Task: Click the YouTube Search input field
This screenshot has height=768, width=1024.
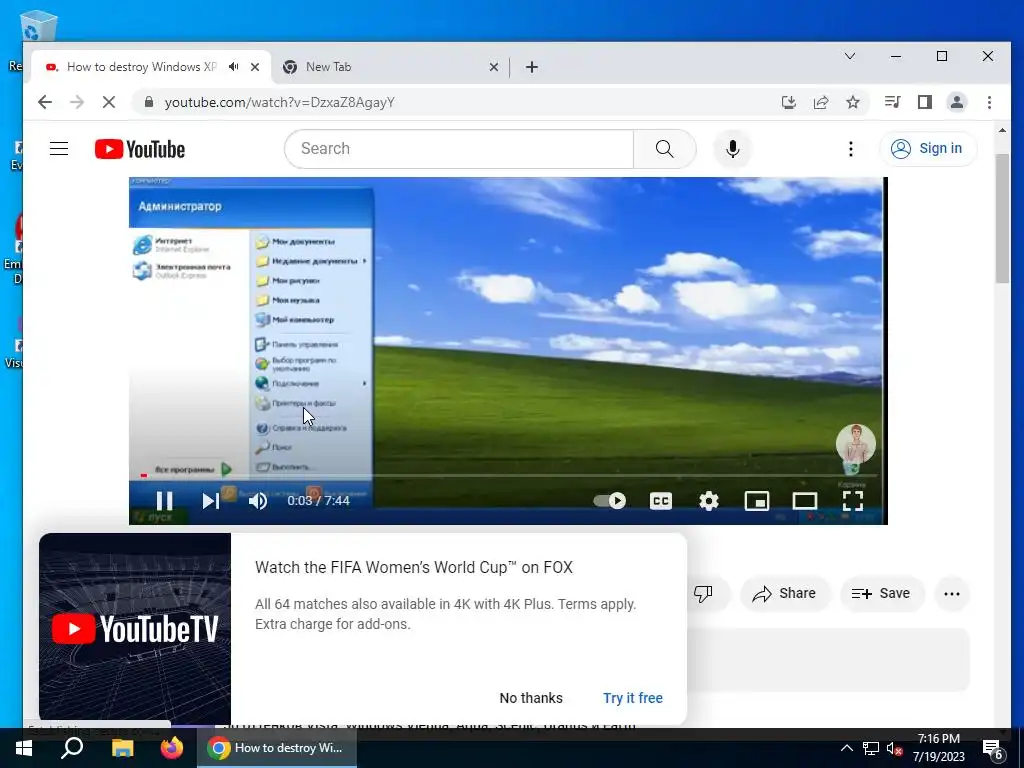Action: point(459,149)
